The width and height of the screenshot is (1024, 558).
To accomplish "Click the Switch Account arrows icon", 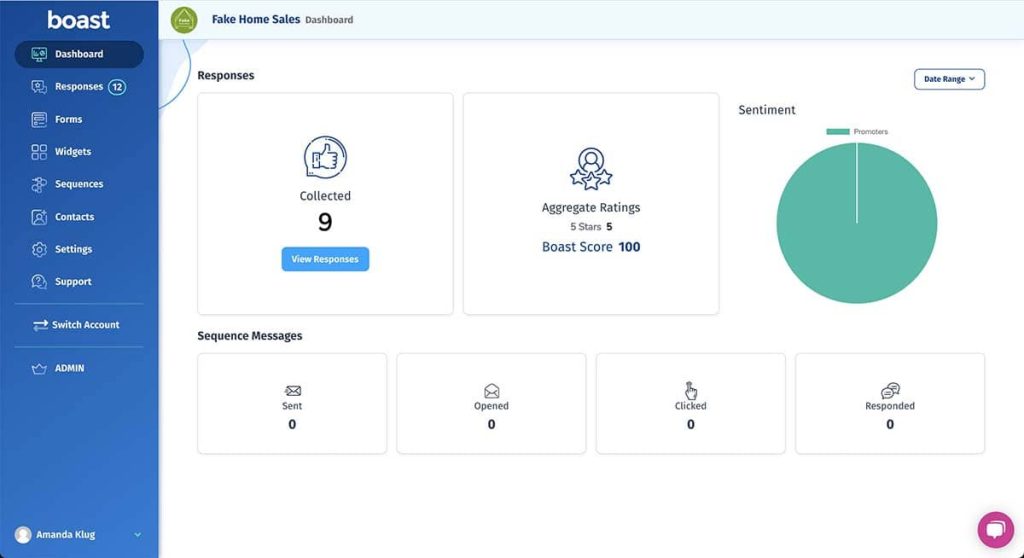I will tap(40, 325).
